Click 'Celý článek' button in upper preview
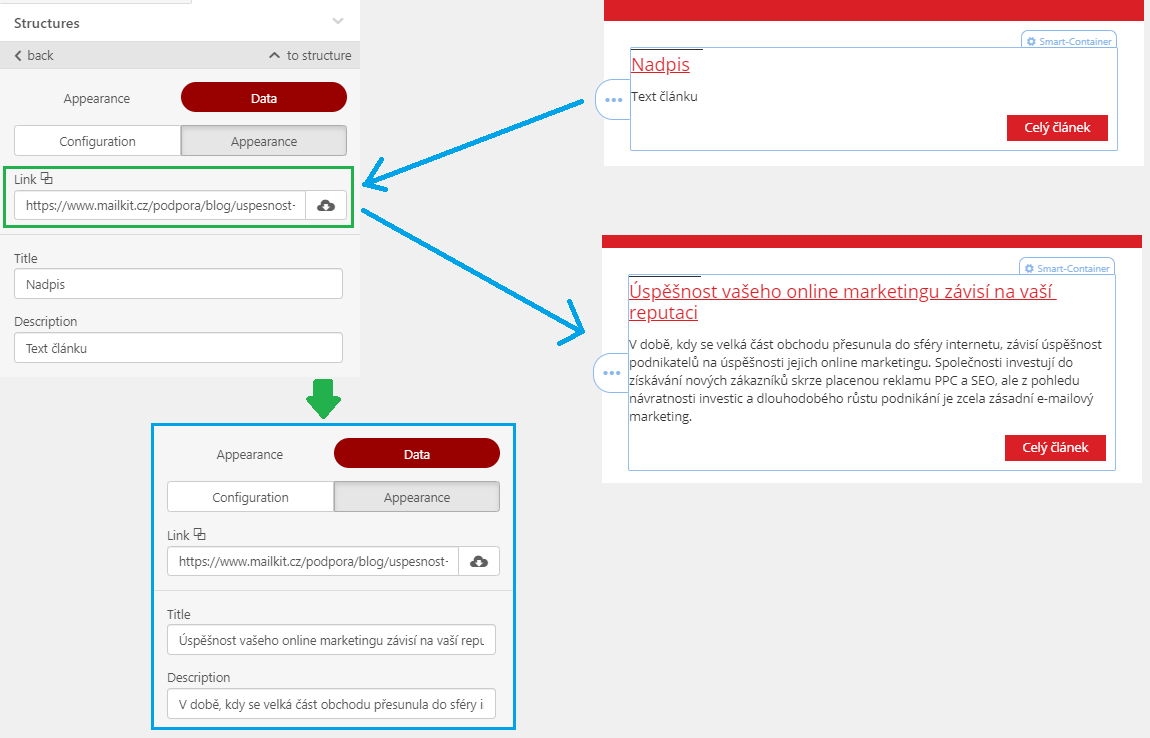The image size is (1150, 738). (x=1057, y=128)
